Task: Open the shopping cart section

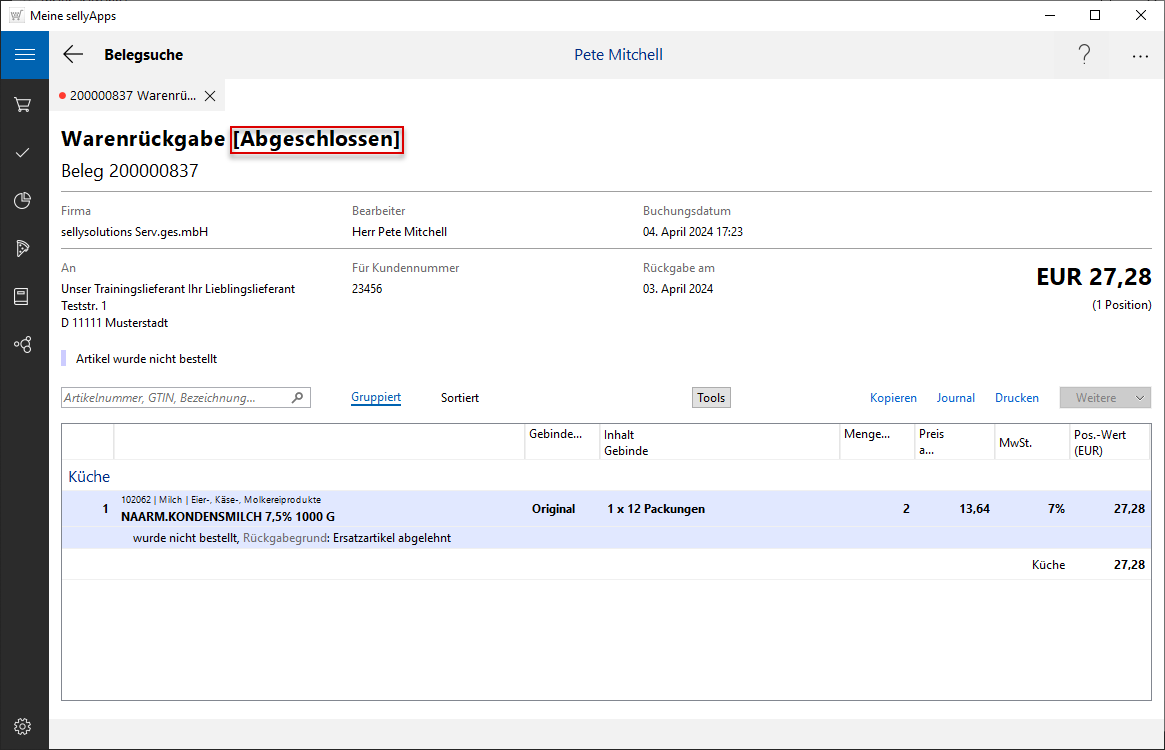Action: click(x=23, y=105)
